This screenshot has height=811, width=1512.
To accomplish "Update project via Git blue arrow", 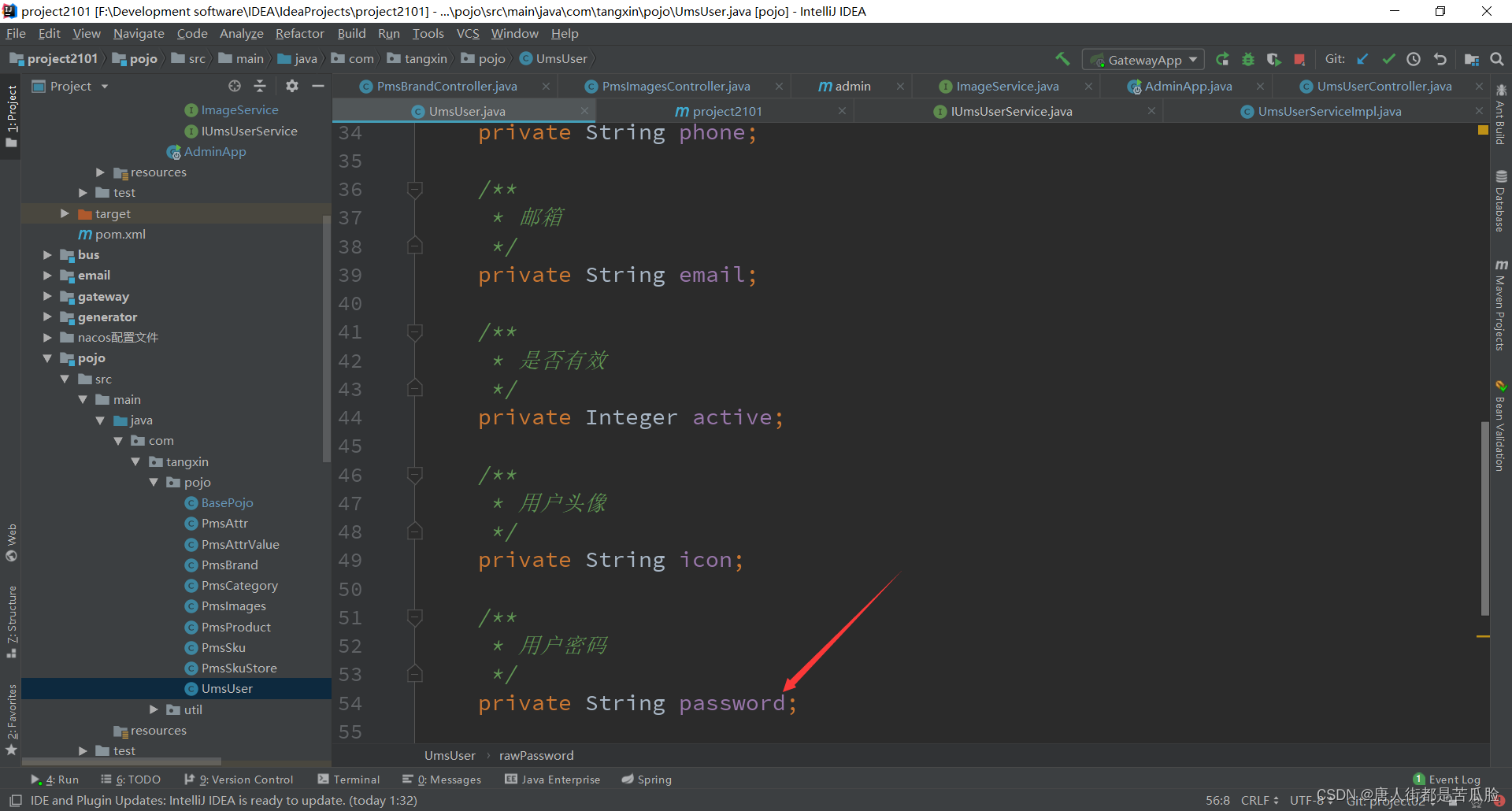I will click(1362, 59).
